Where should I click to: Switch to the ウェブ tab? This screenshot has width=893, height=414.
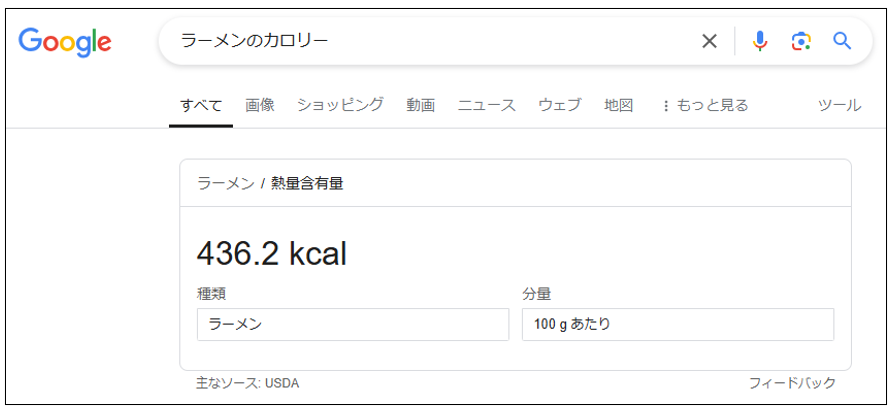560,105
